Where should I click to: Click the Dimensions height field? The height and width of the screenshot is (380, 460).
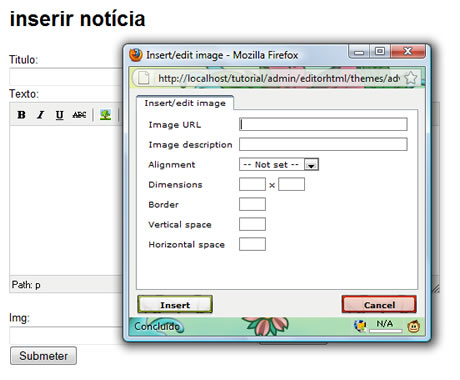[291, 184]
